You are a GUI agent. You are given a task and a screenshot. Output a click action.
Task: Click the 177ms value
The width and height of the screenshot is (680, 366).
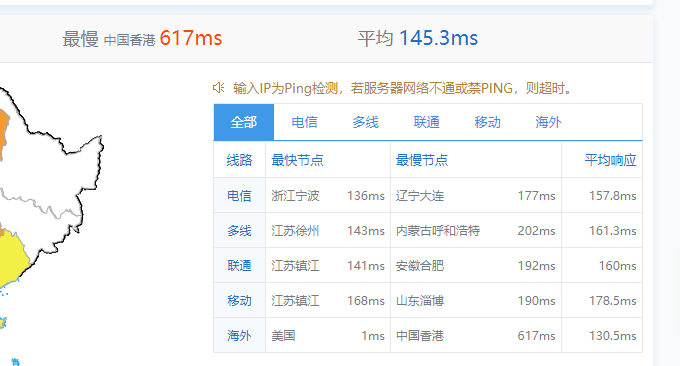[536, 196]
